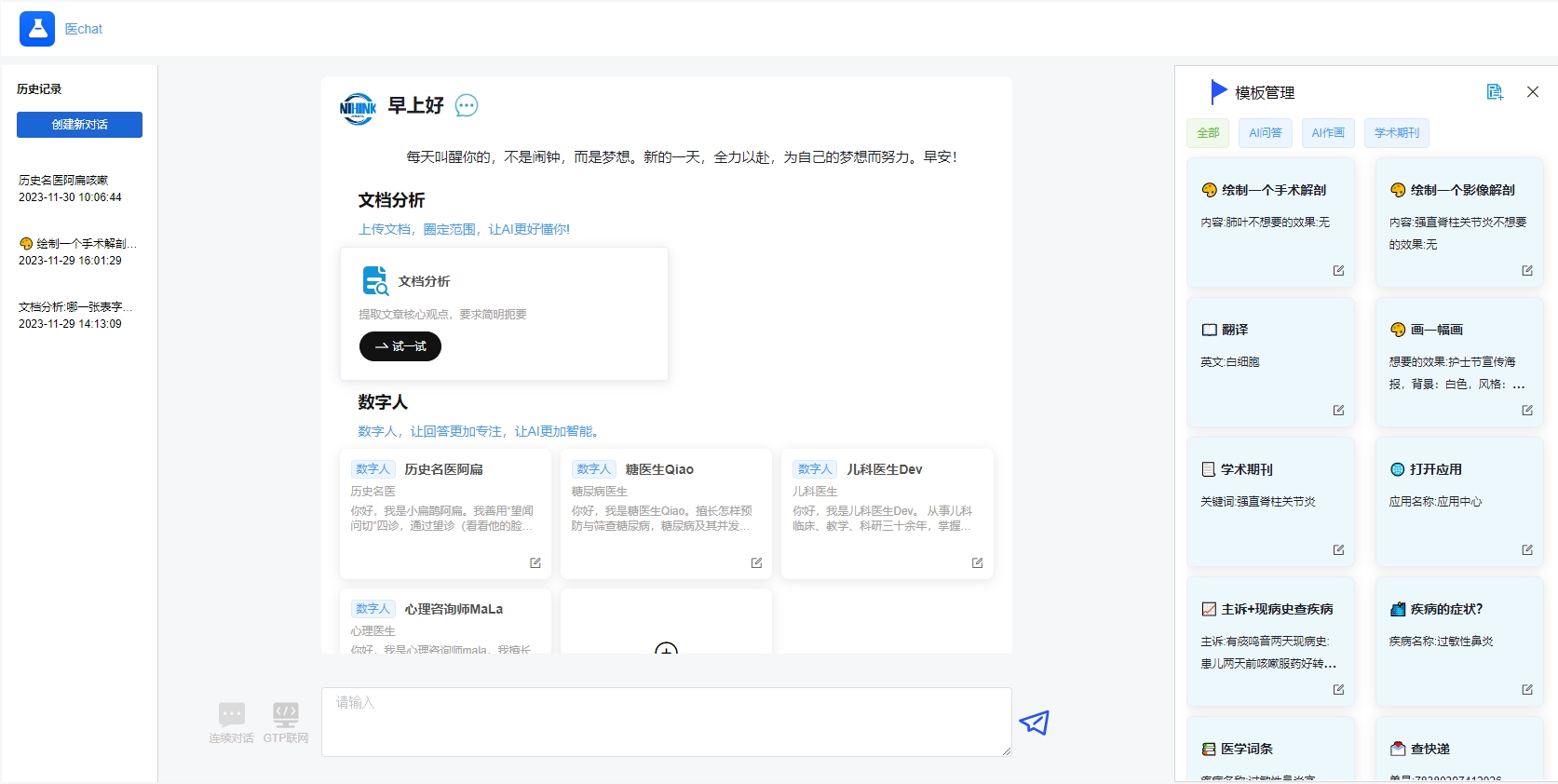Edit the 打开应用 template card
Screen dimensions: 1558x784
point(1527,549)
